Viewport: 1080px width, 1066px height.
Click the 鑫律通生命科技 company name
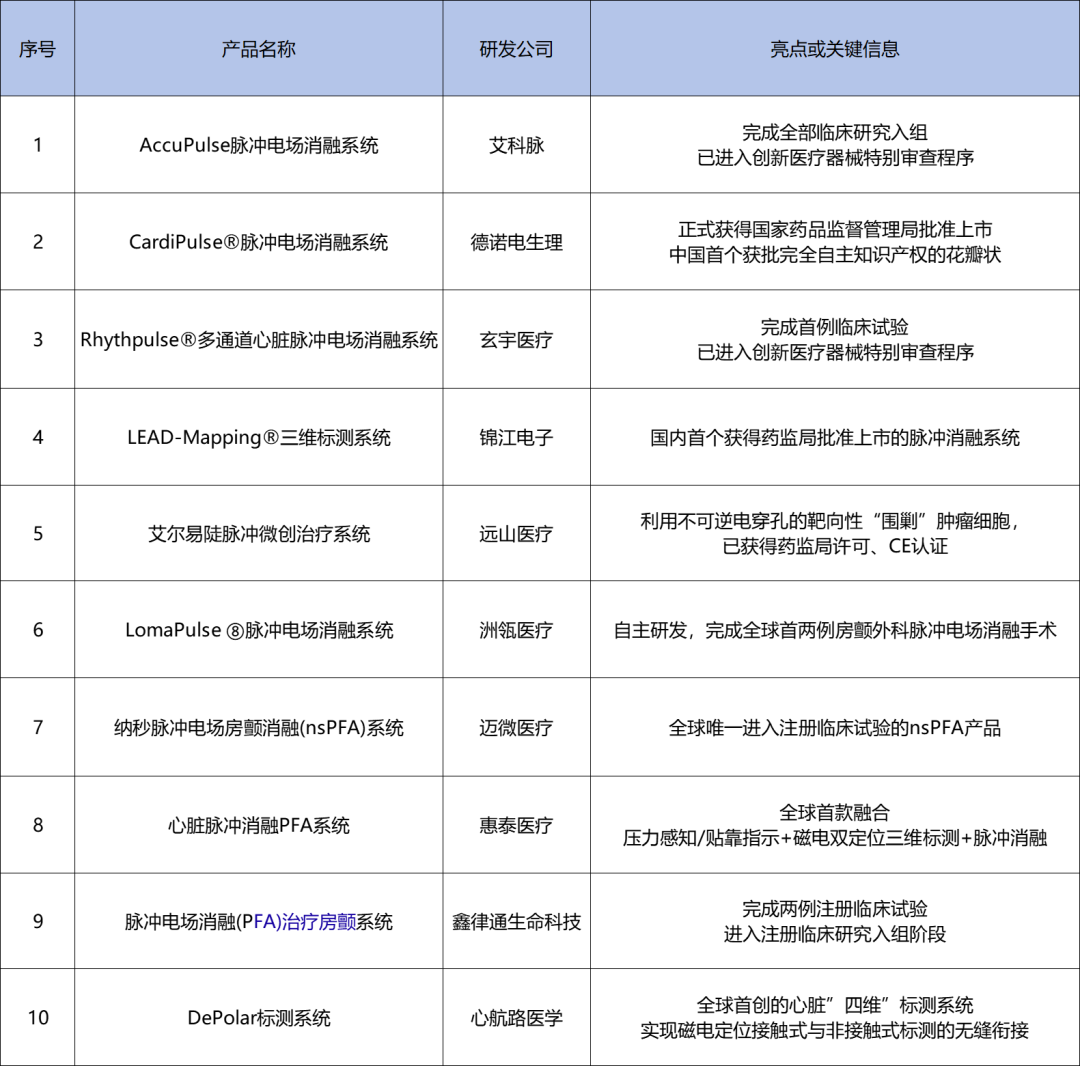516,920
